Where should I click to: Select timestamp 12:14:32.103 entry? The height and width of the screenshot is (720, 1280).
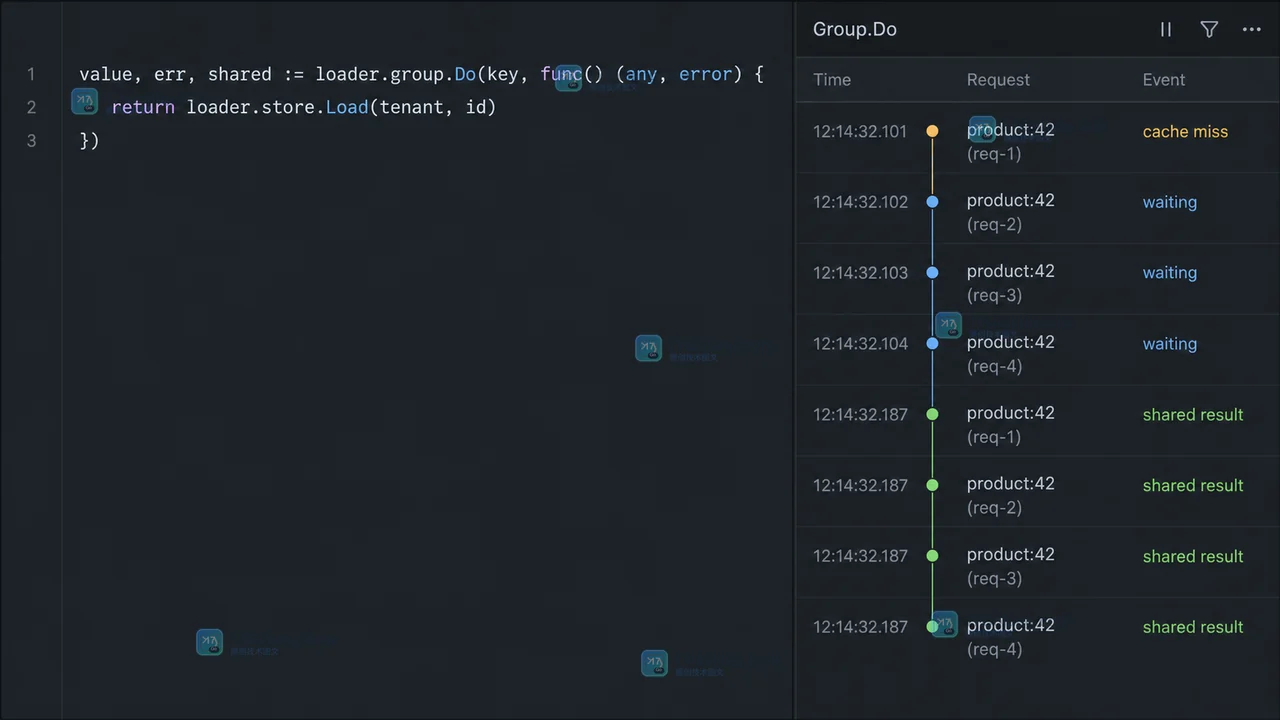860,273
